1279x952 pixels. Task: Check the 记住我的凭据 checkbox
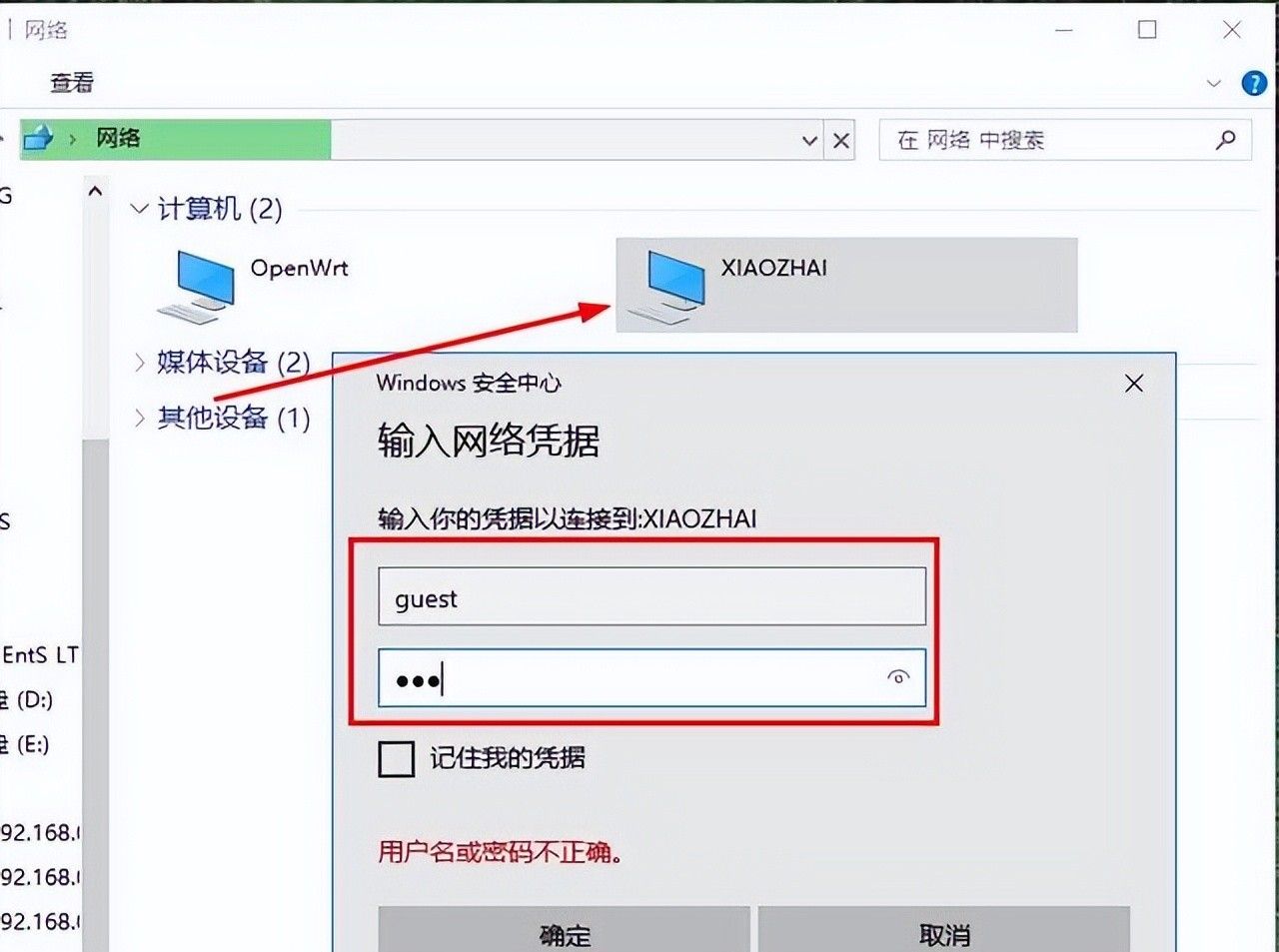coord(397,758)
